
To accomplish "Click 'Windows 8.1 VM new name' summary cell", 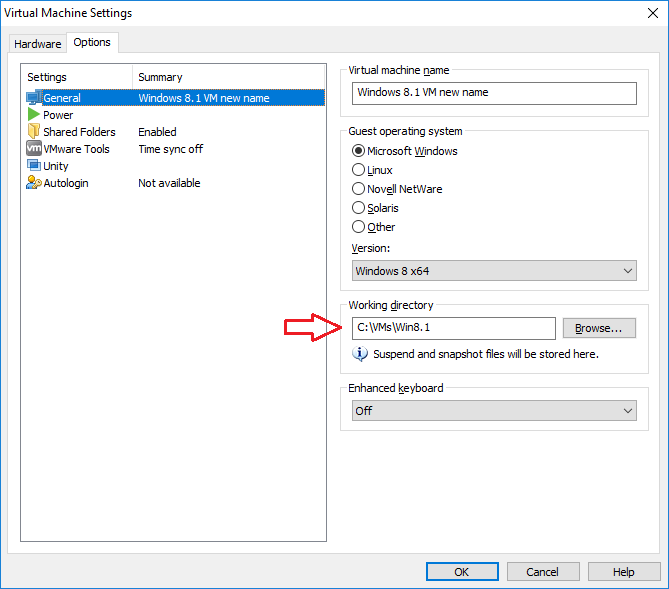I will 204,98.
